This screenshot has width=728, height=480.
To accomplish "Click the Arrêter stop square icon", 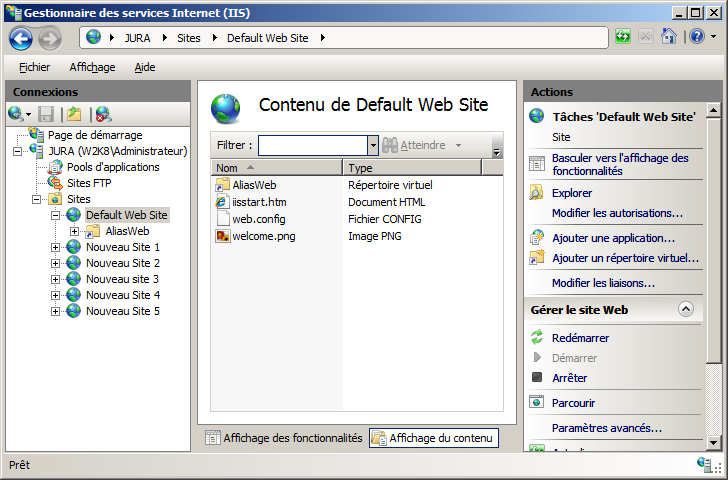I will click(537, 378).
